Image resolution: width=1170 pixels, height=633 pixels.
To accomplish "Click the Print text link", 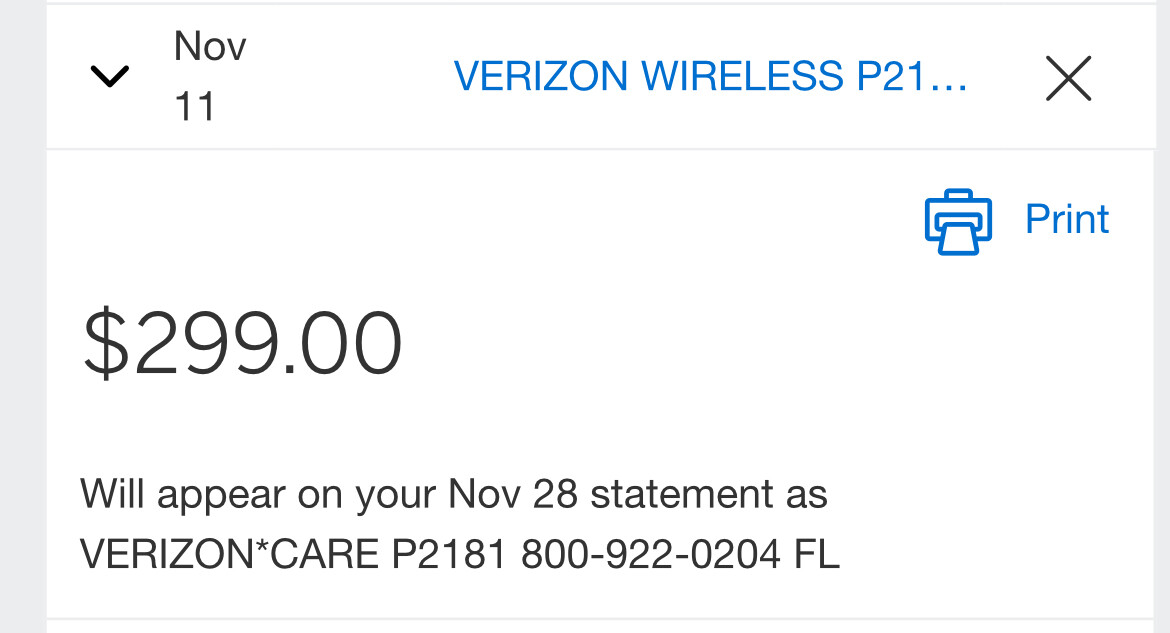I will 1067,220.
